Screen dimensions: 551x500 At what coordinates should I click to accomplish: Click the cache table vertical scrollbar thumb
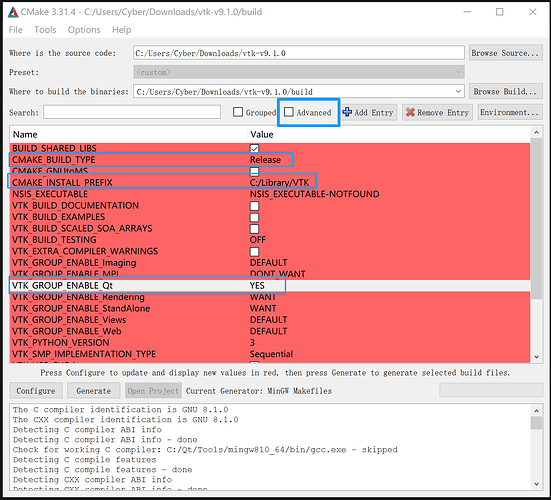click(536, 218)
